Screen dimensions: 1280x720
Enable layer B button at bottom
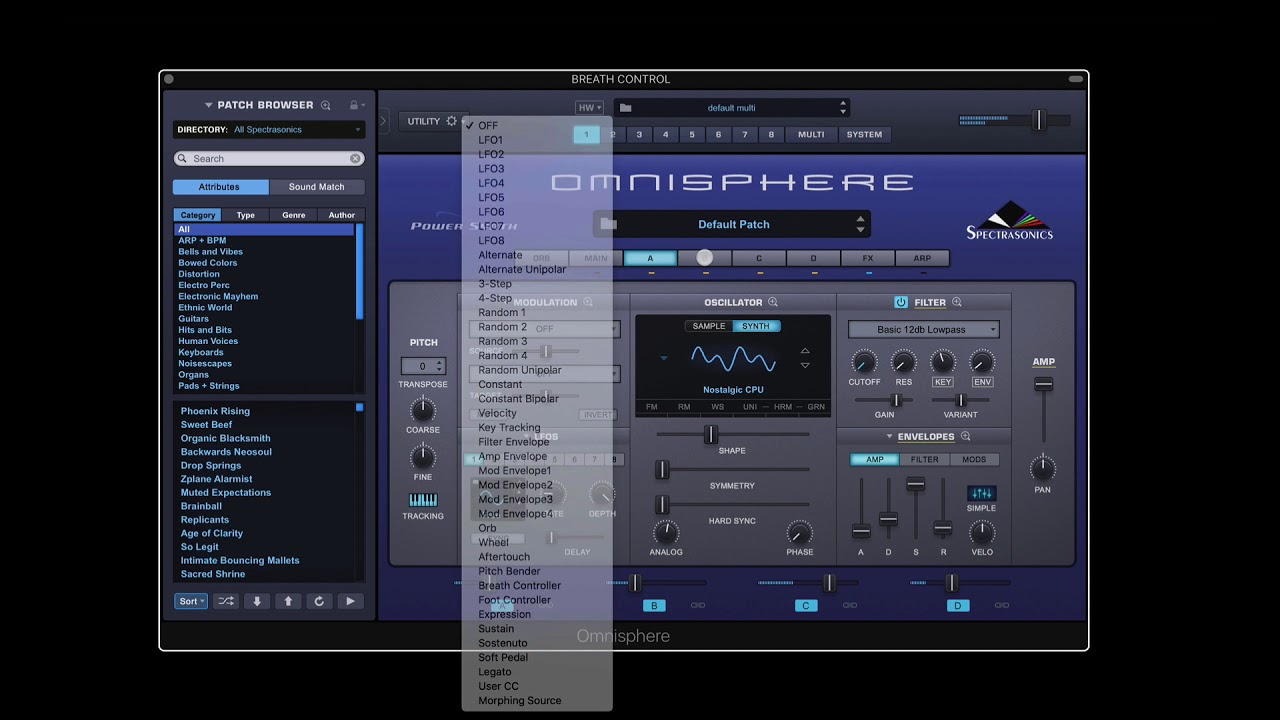tap(655, 606)
